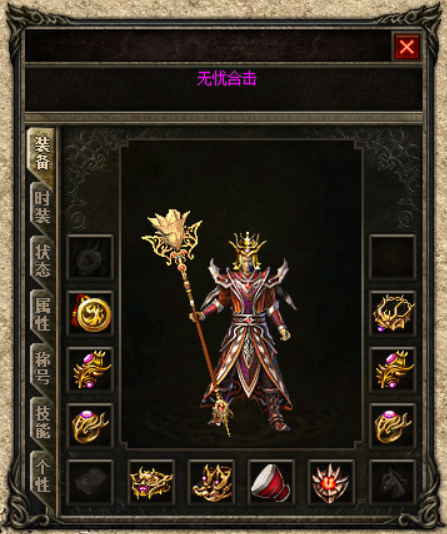Select the right gold bracer with pink gem
Screen dimensions: 447x534
pyautogui.click(x=393, y=370)
